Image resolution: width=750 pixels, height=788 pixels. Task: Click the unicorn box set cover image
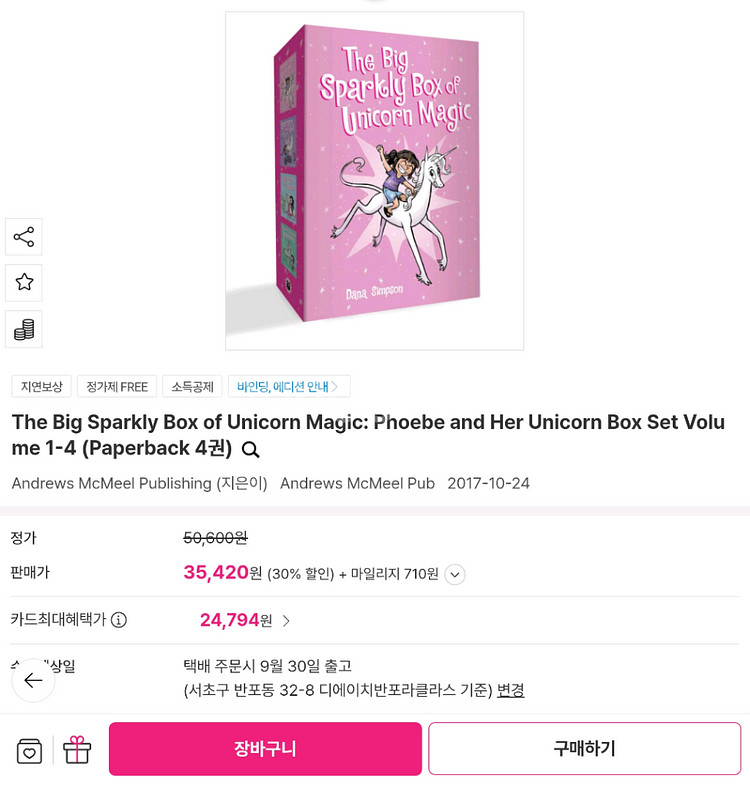[x=374, y=181]
